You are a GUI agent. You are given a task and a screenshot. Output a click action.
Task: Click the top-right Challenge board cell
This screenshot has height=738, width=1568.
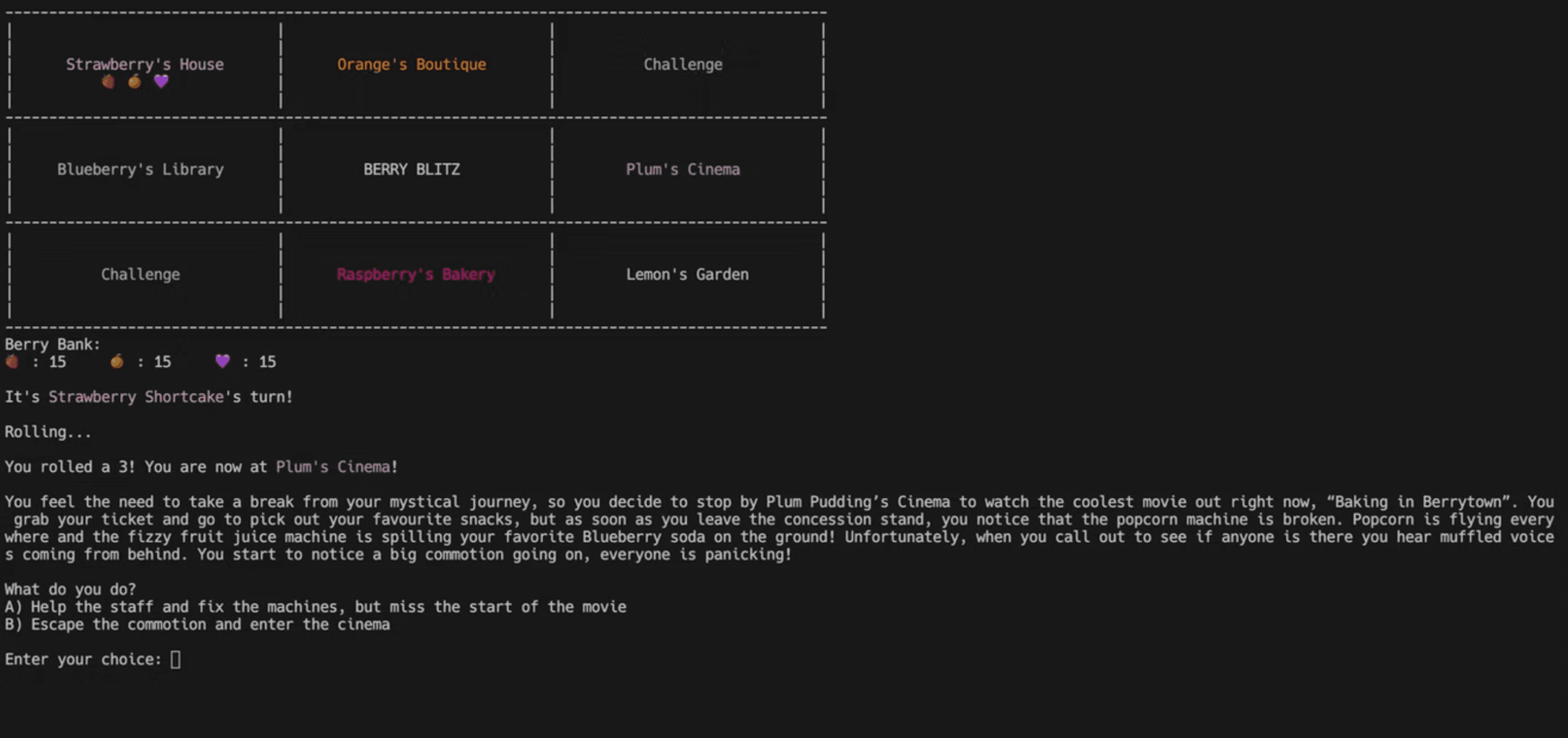[682, 65]
